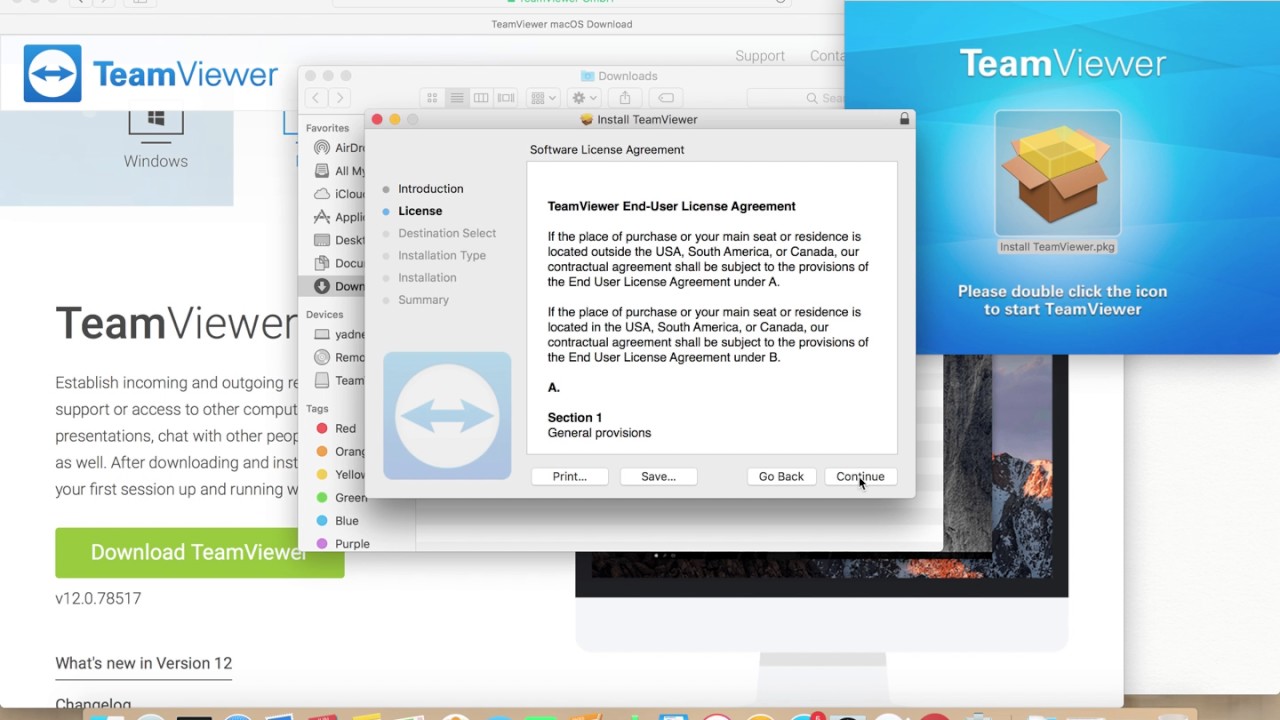Click the Favorites heading in Finder sidebar
Viewport: 1280px width, 720px height.
click(x=327, y=128)
